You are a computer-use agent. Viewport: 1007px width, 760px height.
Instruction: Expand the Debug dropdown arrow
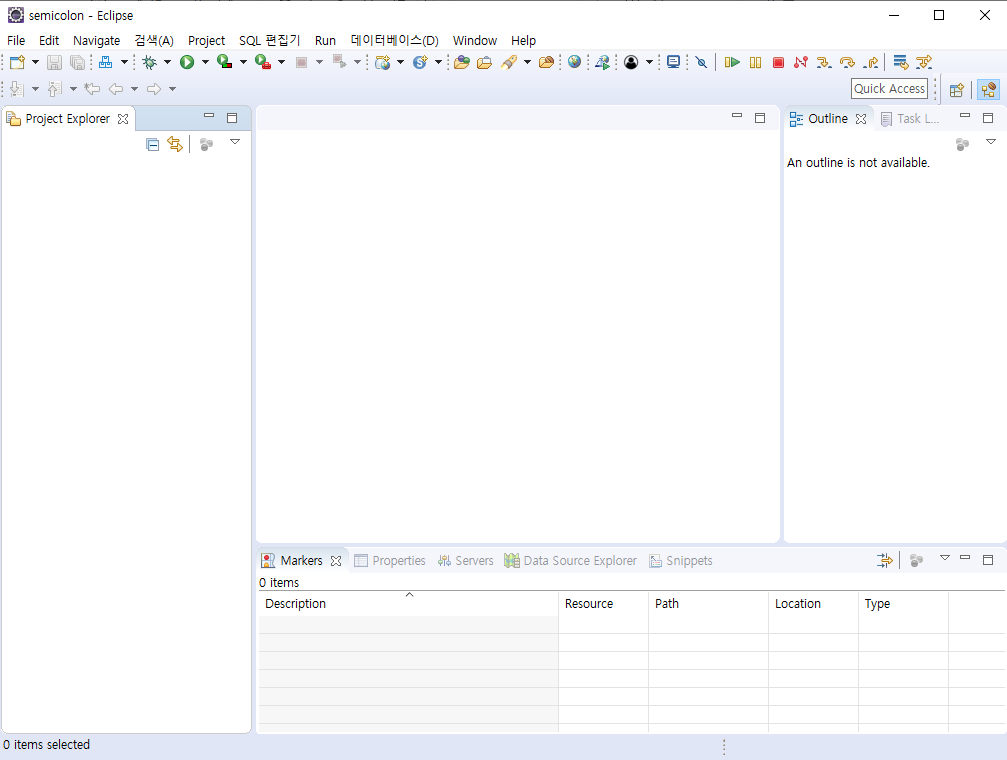[x=167, y=62]
